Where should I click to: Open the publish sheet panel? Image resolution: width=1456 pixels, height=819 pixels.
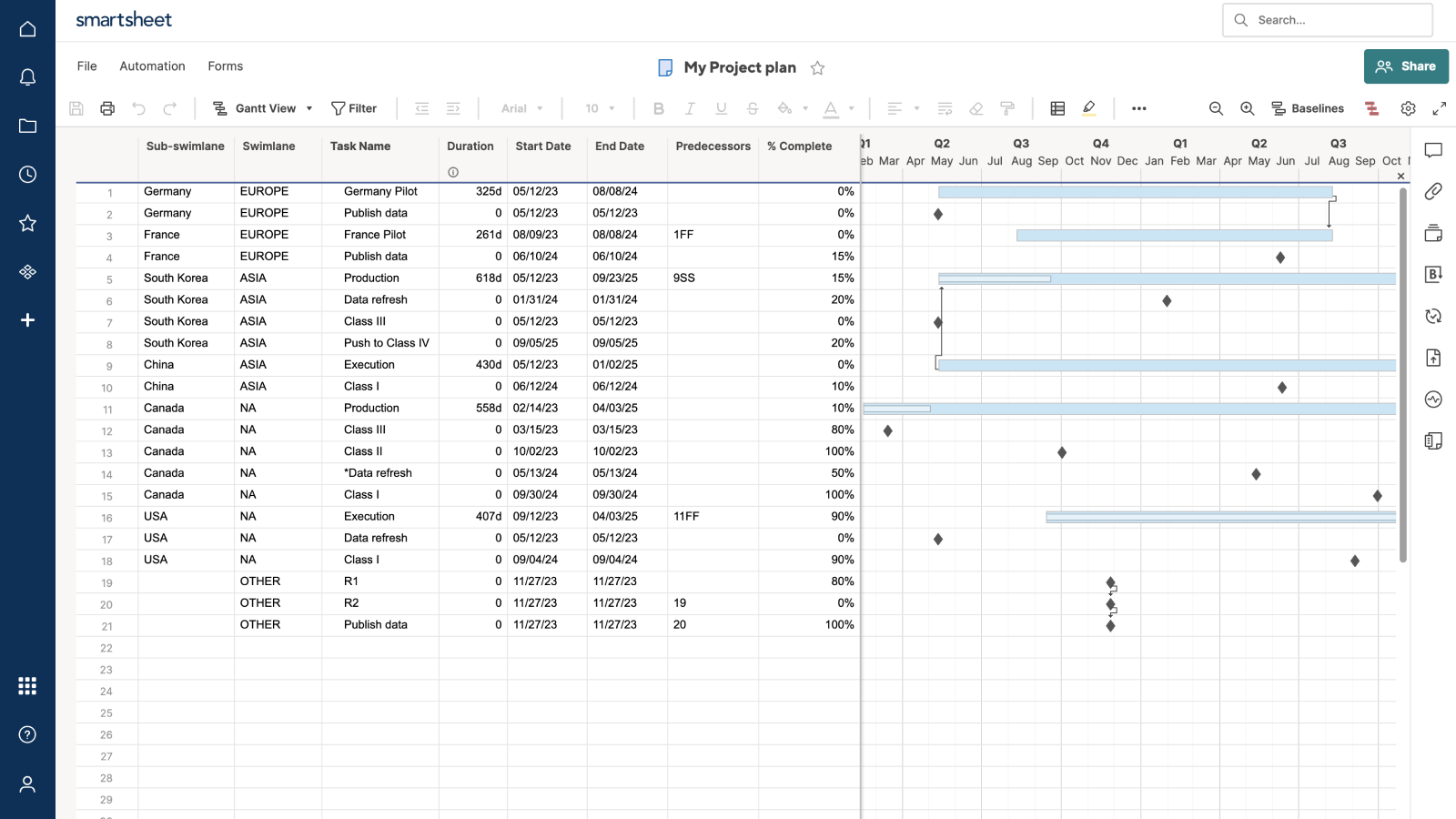[1433, 358]
